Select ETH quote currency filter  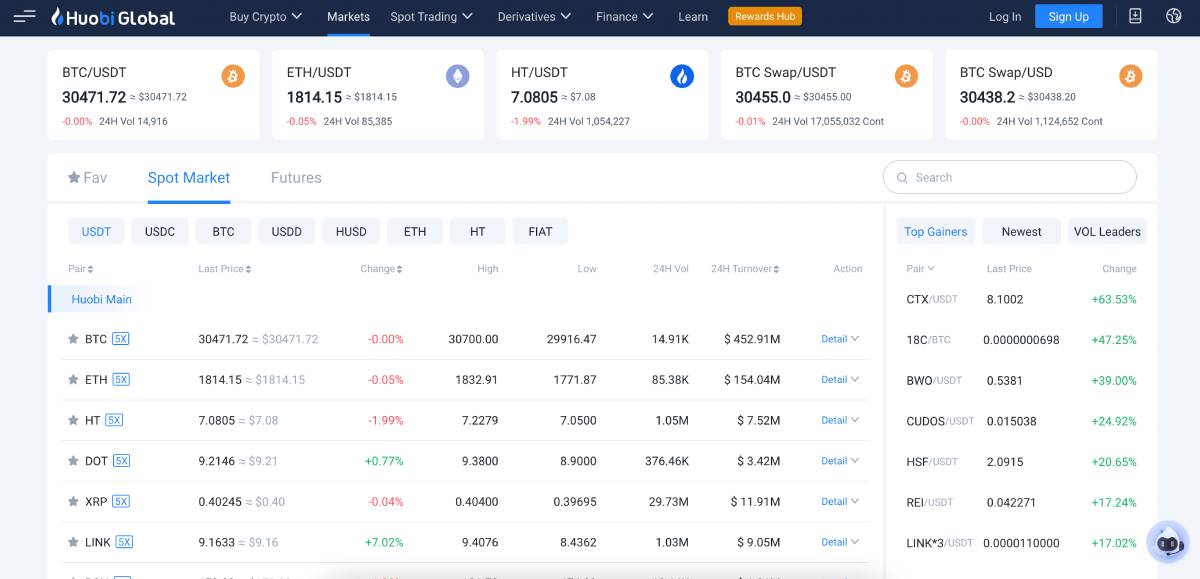(x=415, y=231)
